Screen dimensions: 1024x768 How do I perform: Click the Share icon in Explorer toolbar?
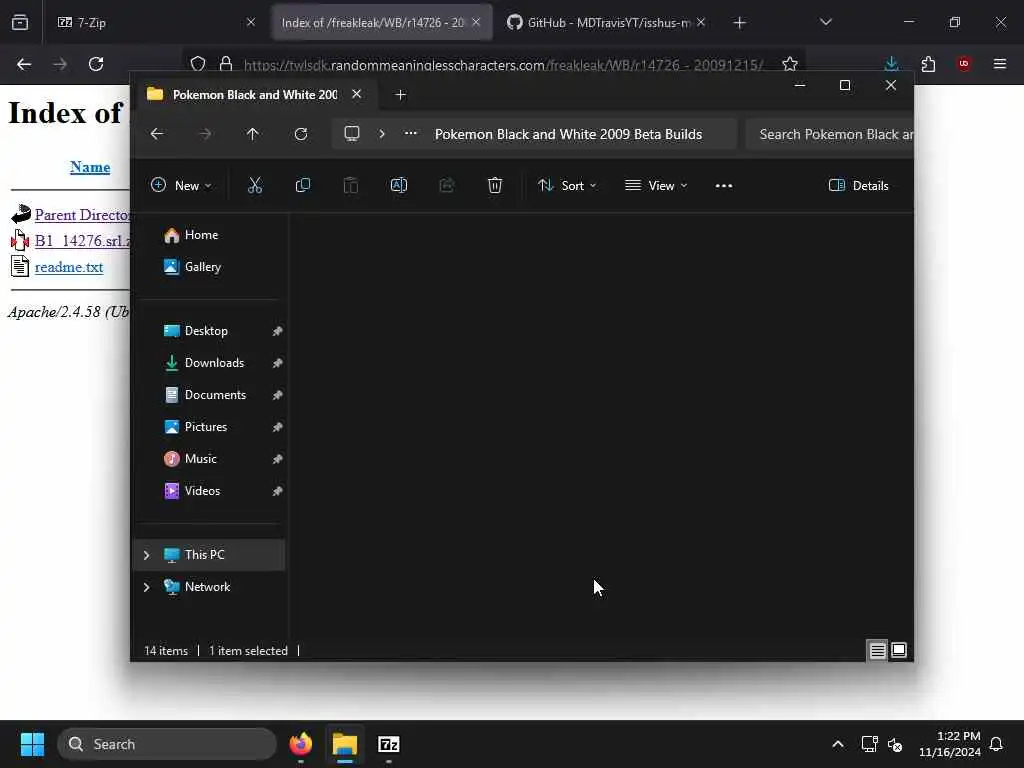(447, 185)
